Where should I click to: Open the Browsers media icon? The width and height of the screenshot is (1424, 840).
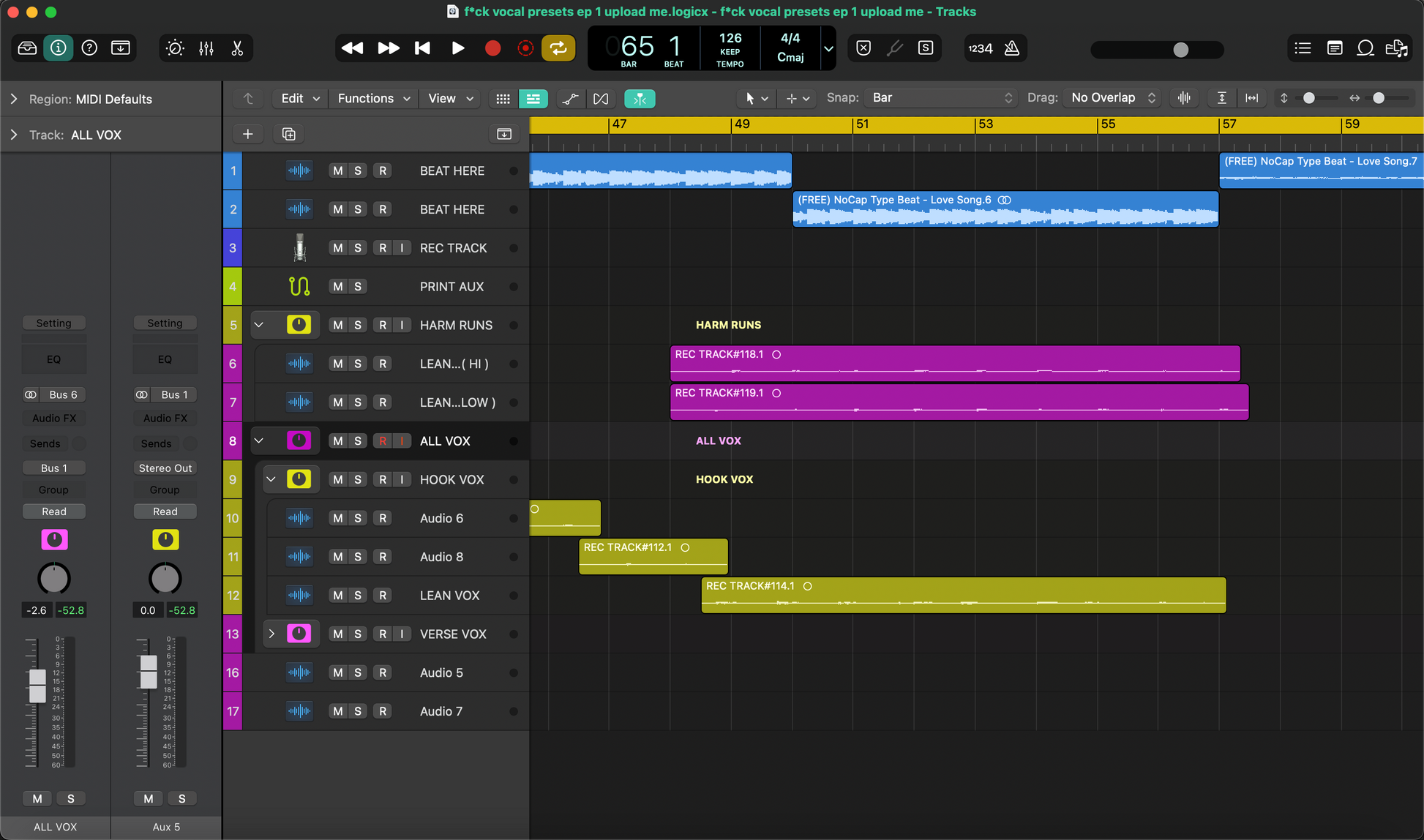tap(1396, 48)
